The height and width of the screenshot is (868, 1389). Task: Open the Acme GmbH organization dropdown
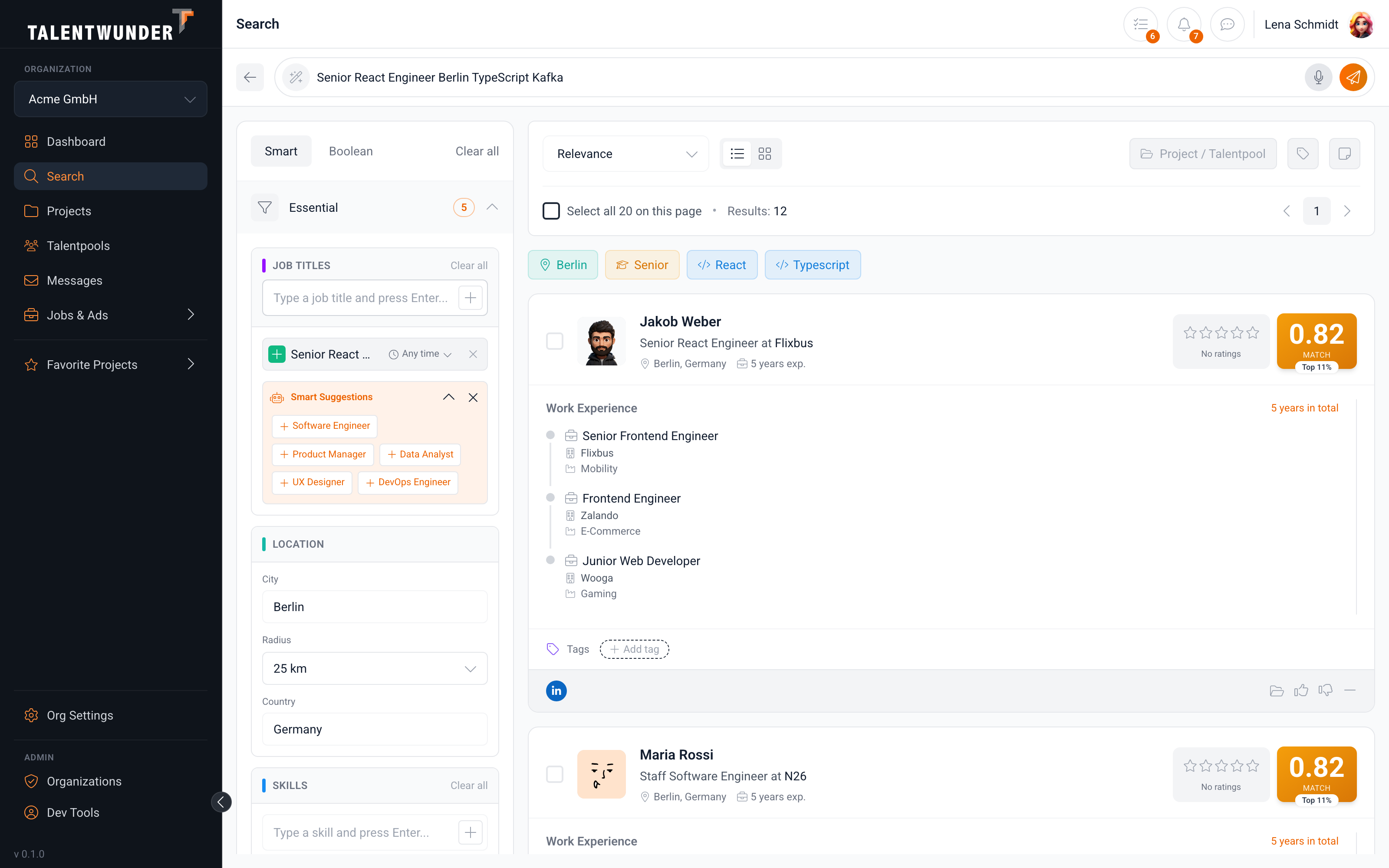(x=111, y=99)
